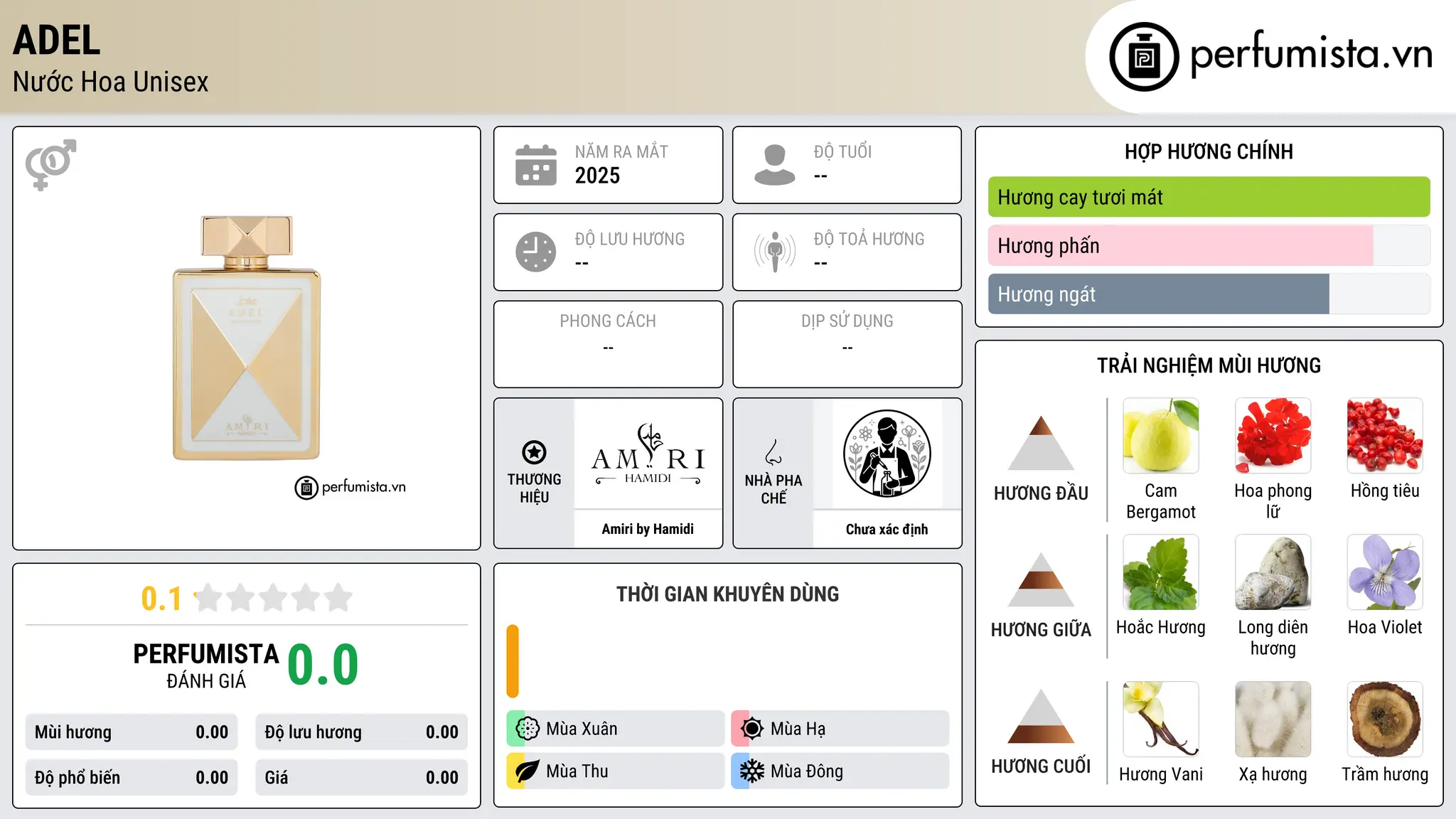
Task: Select the Mùa Xuân season button
Action: tap(616, 729)
